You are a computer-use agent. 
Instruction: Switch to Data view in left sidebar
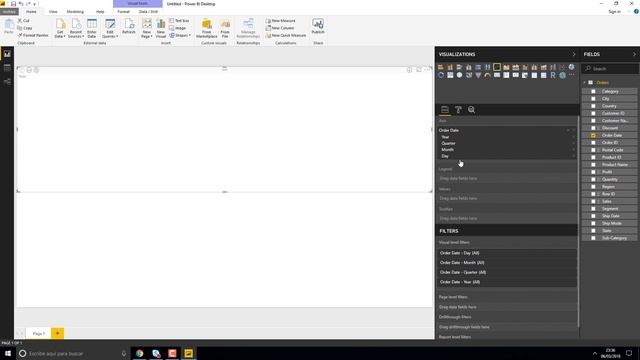[x=7, y=68]
